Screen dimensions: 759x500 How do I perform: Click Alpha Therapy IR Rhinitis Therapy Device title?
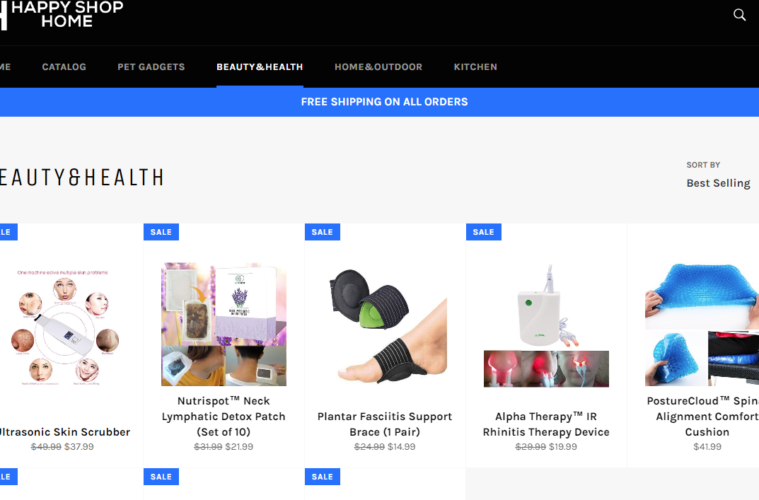(x=546, y=424)
